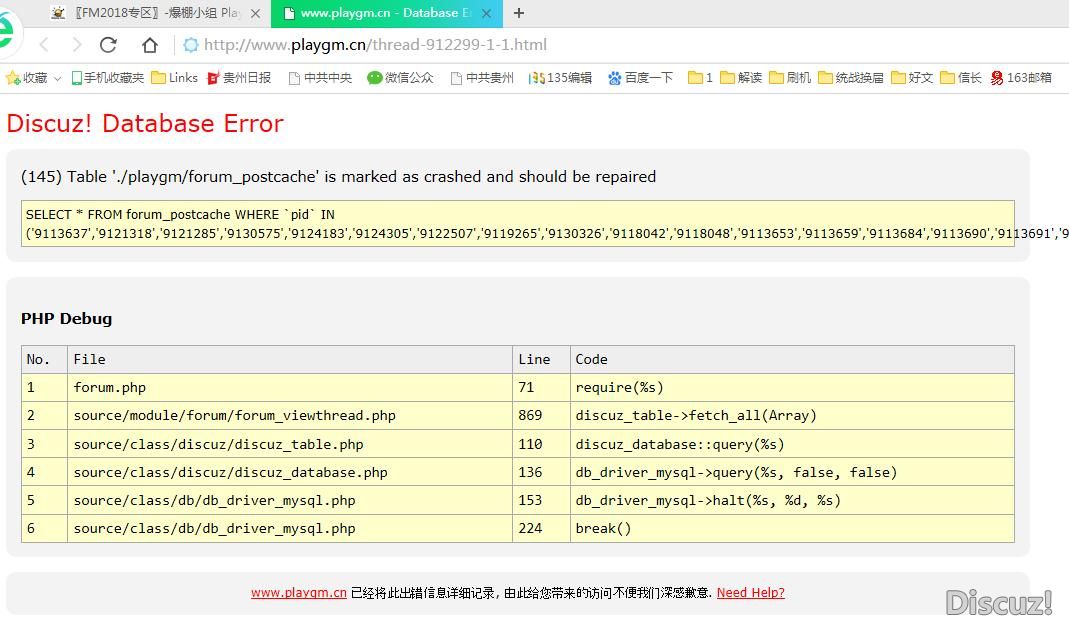This screenshot has height=627, width=1069.
Task: Click the require(%s) code cell
Action: 792,387
